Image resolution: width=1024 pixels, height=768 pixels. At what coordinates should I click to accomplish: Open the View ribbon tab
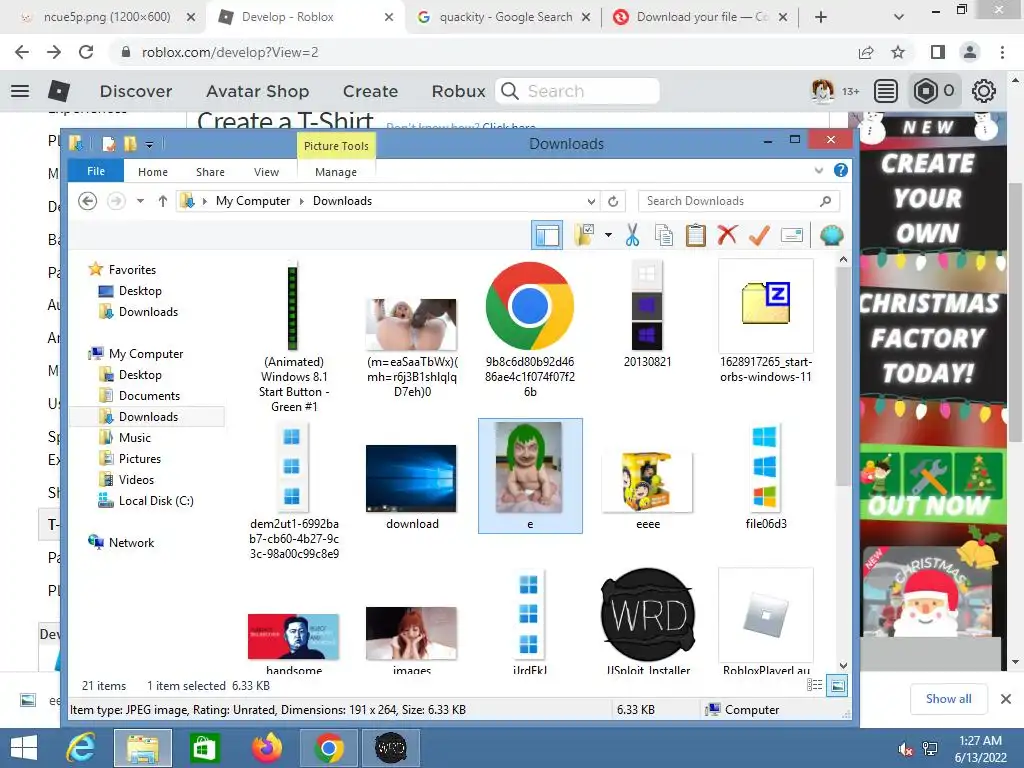tap(266, 172)
